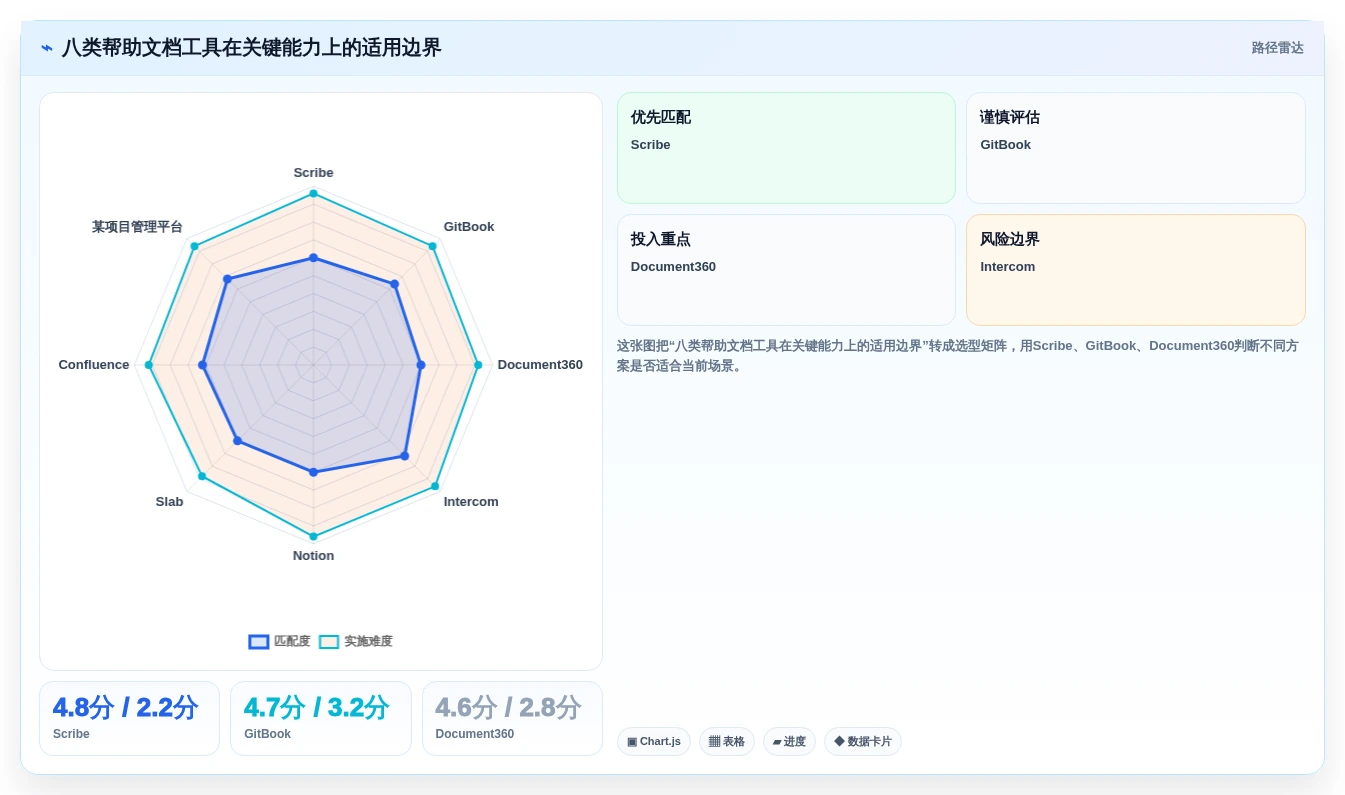Click the GitBook 4.7分 / 3.2分 stat card
This screenshot has width=1345, height=795.
click(321, 719)
